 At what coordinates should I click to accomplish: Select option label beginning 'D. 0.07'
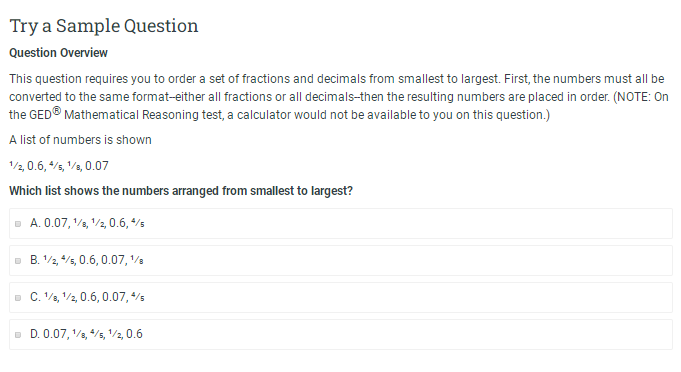point(86,334)
